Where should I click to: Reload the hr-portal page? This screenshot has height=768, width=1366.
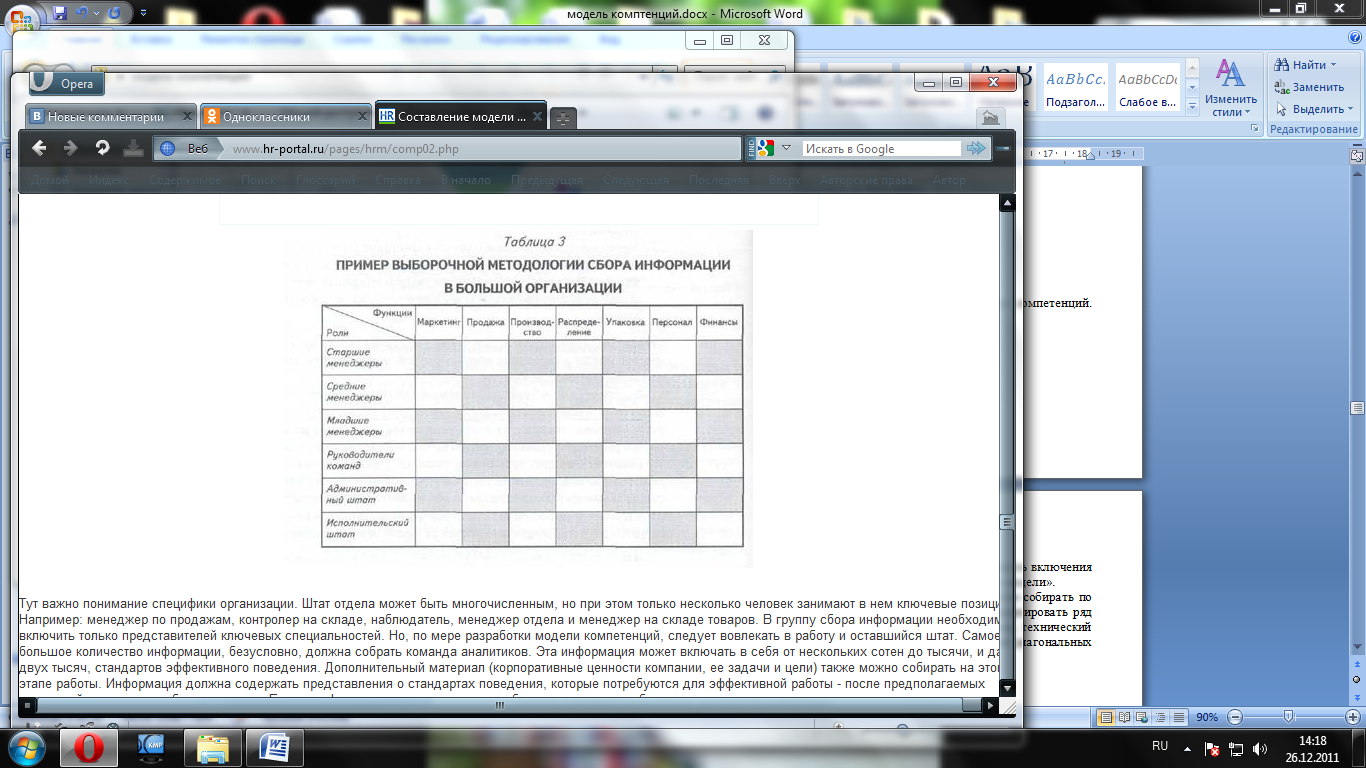[x=101, y=148]
